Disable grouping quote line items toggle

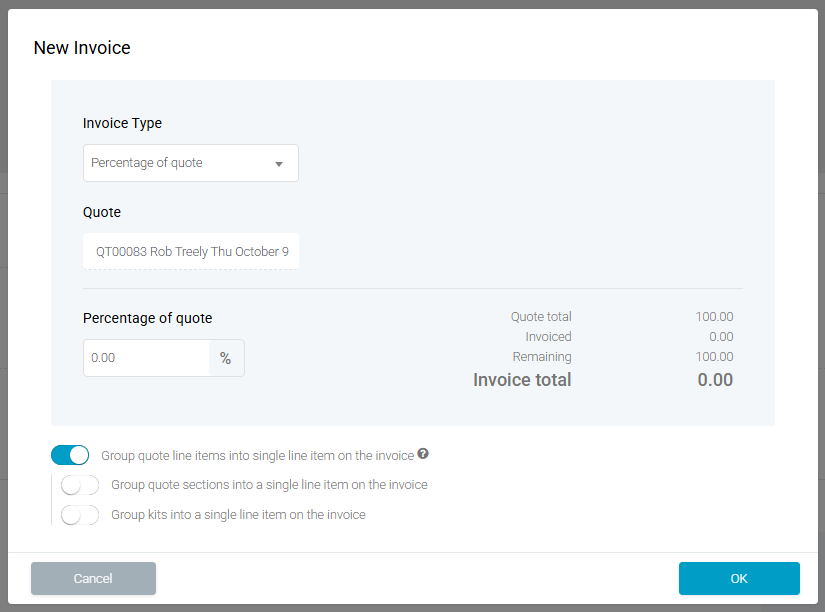[x=70, y=456]
